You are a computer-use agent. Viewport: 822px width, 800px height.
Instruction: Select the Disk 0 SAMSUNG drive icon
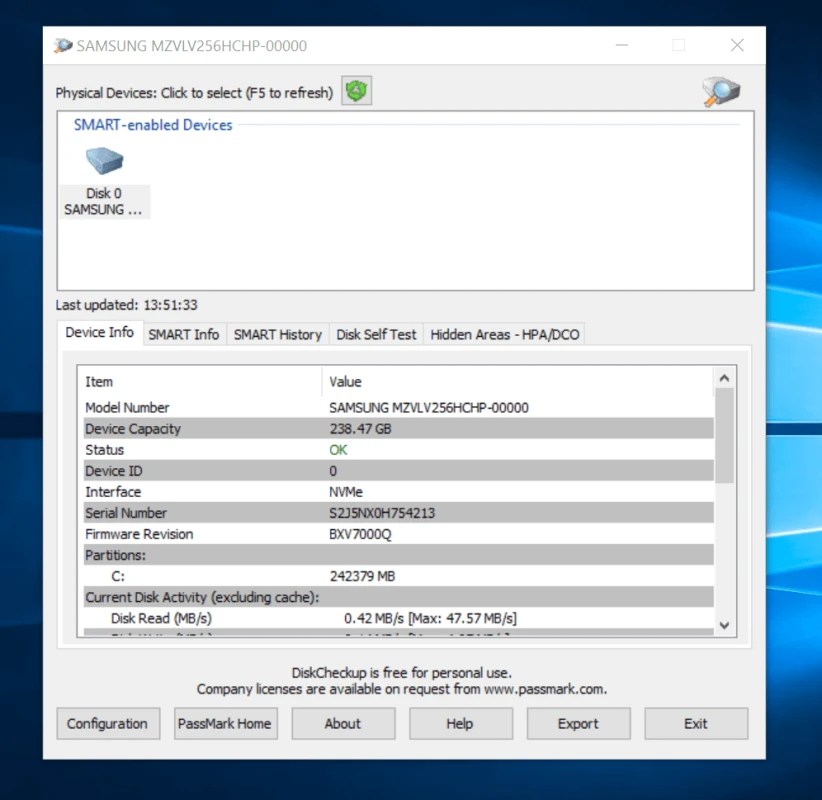104,181
